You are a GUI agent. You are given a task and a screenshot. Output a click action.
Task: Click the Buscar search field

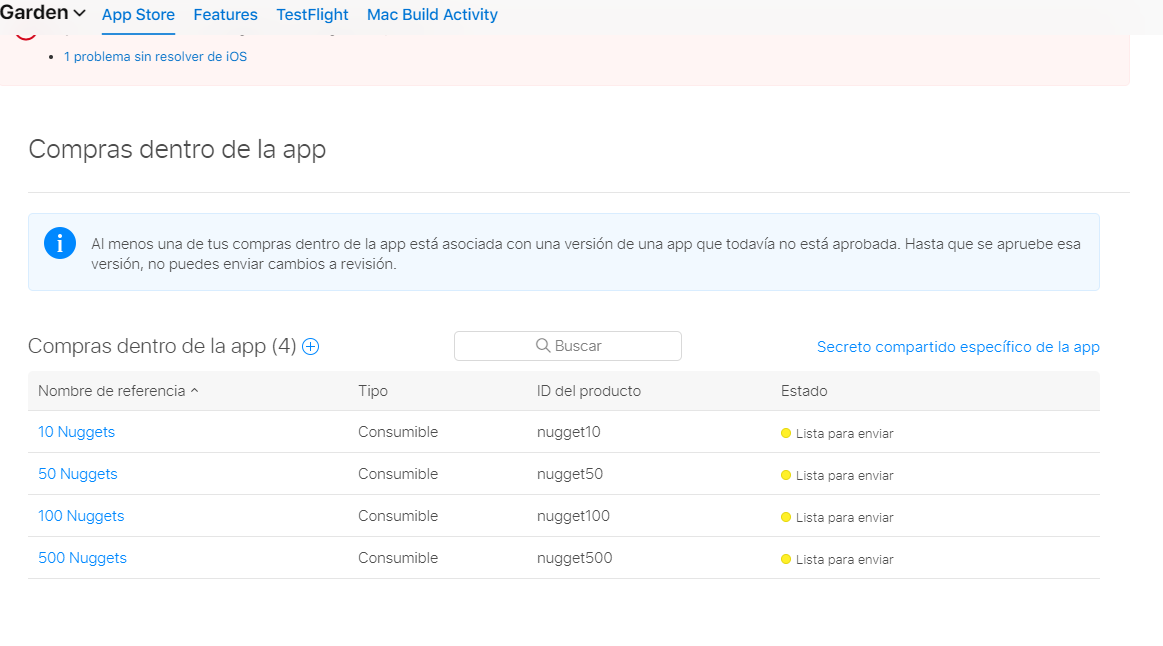pos(568,346)
